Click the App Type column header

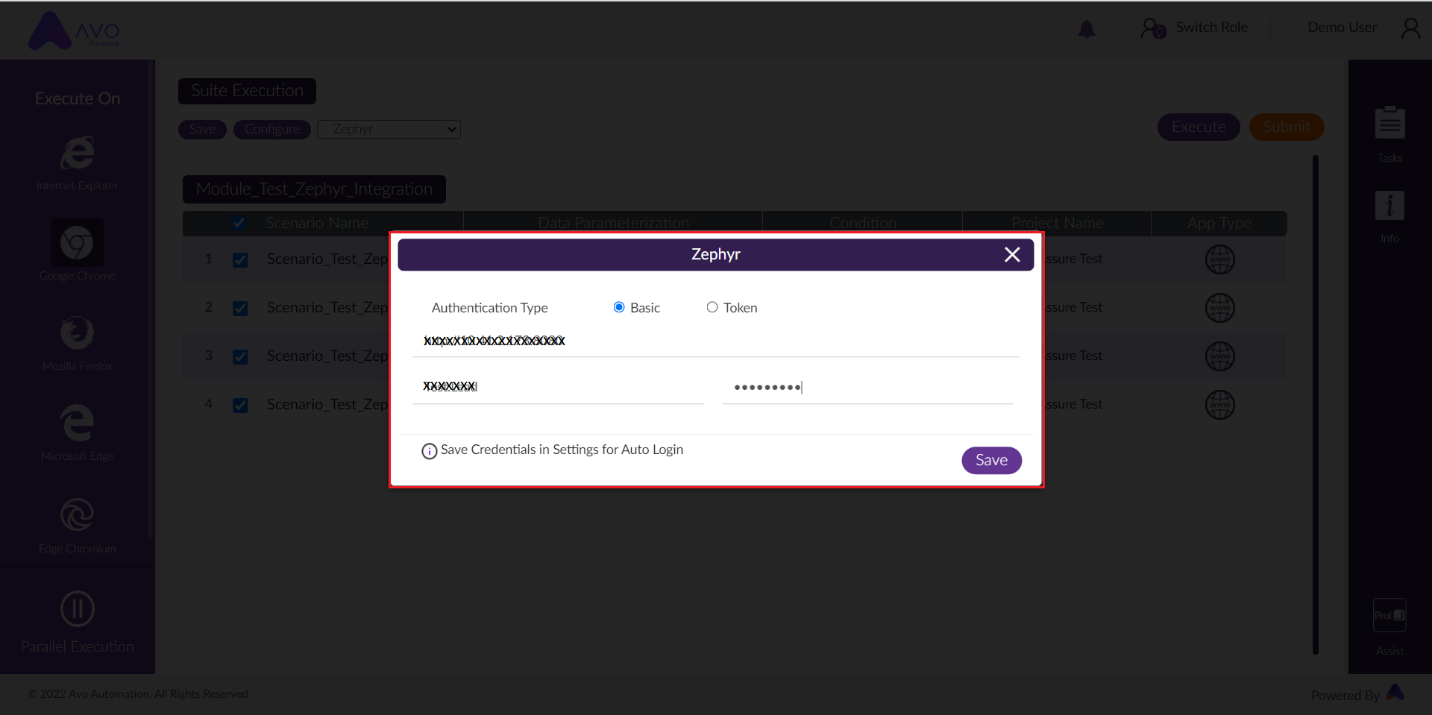pos(1219,223)
